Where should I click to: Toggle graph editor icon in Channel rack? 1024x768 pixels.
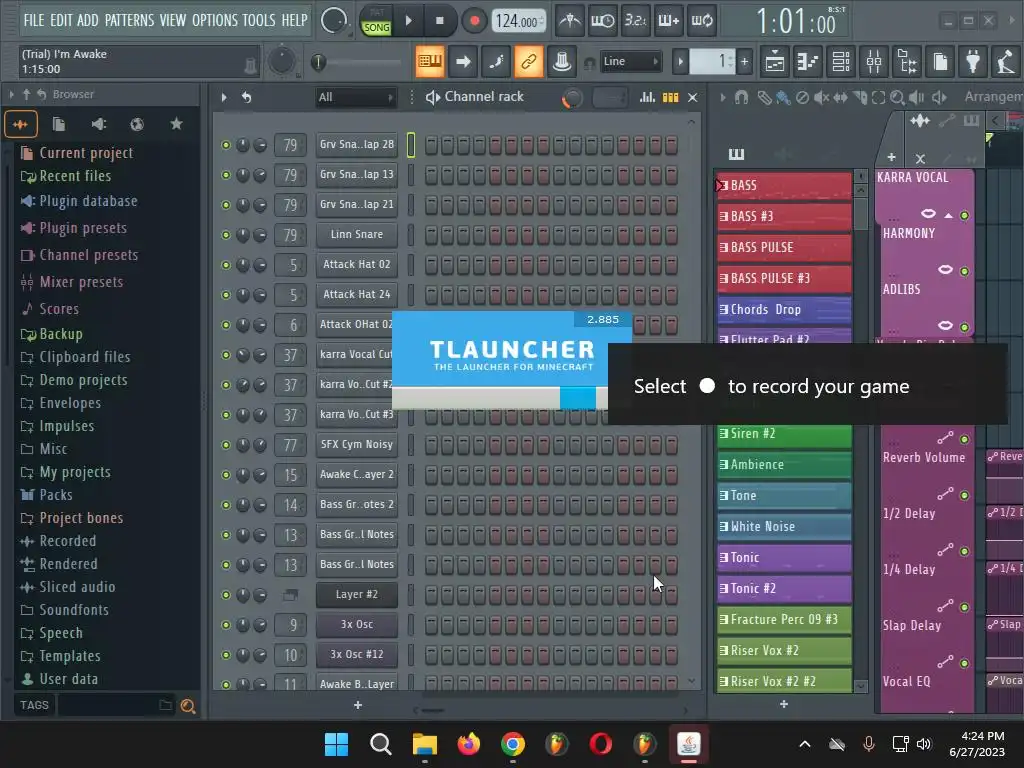point(647,97)
